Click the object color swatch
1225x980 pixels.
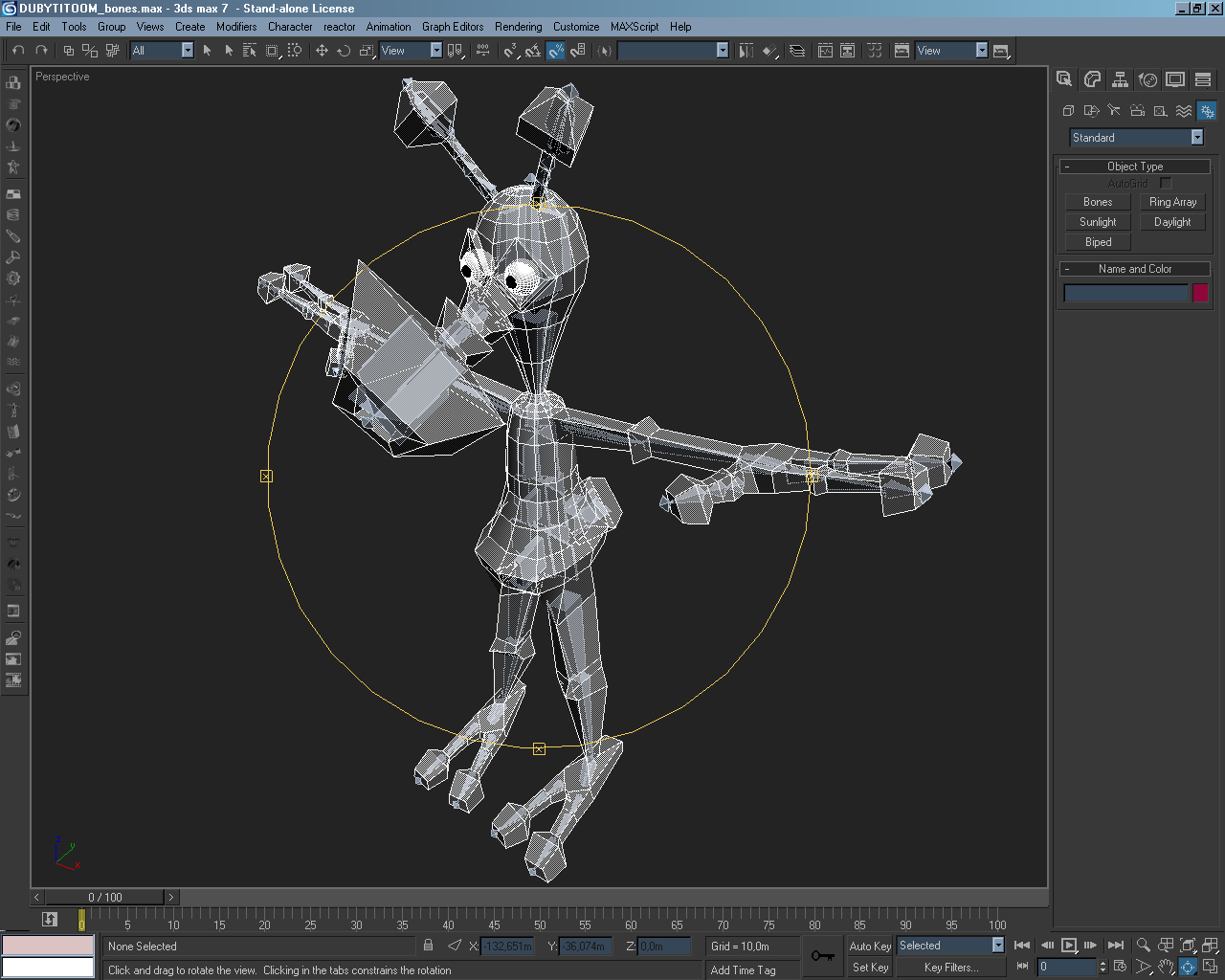[1200, 294]
